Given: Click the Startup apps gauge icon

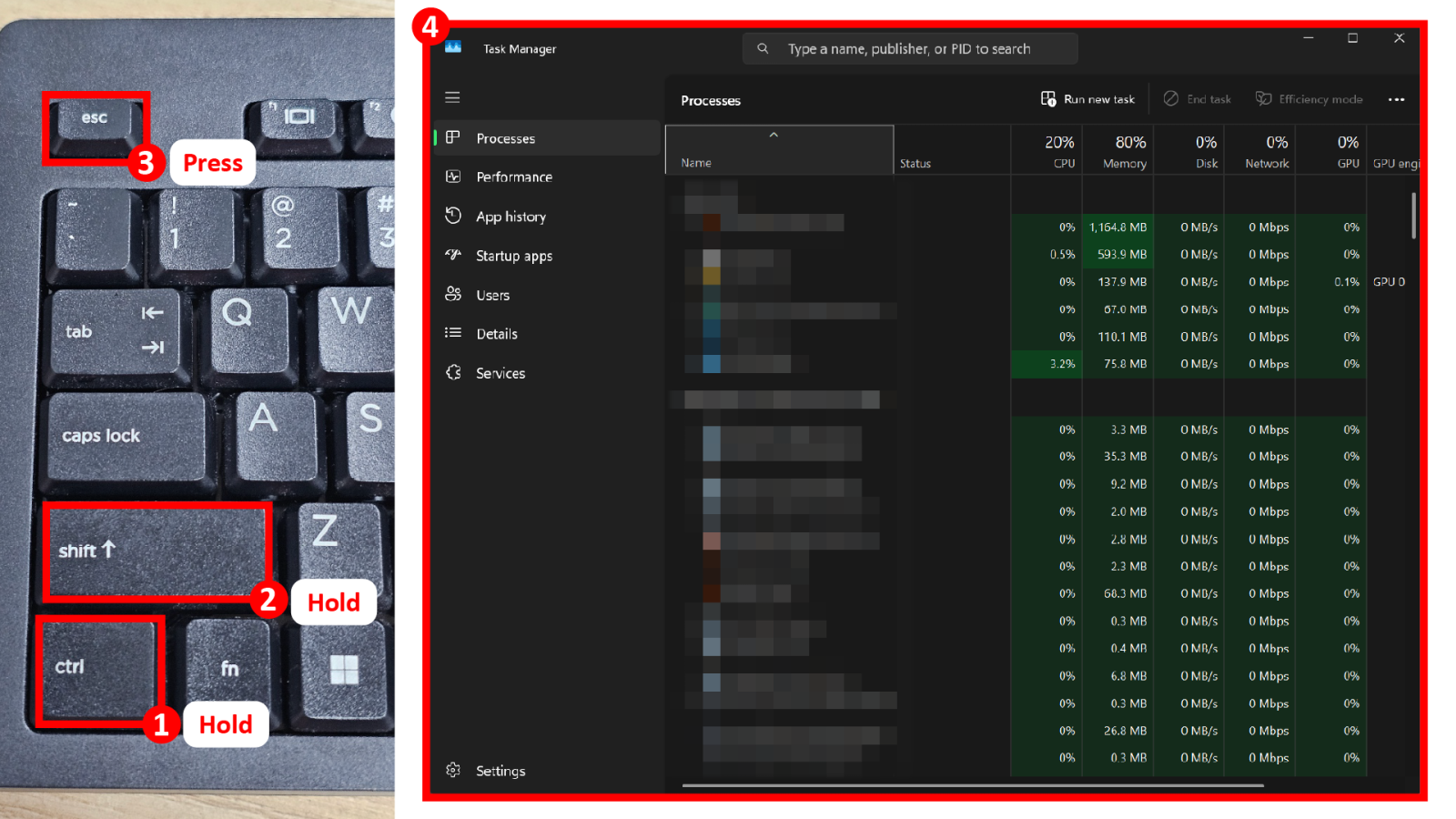Looking at the screenshot, I should click(x=453, y=255).
